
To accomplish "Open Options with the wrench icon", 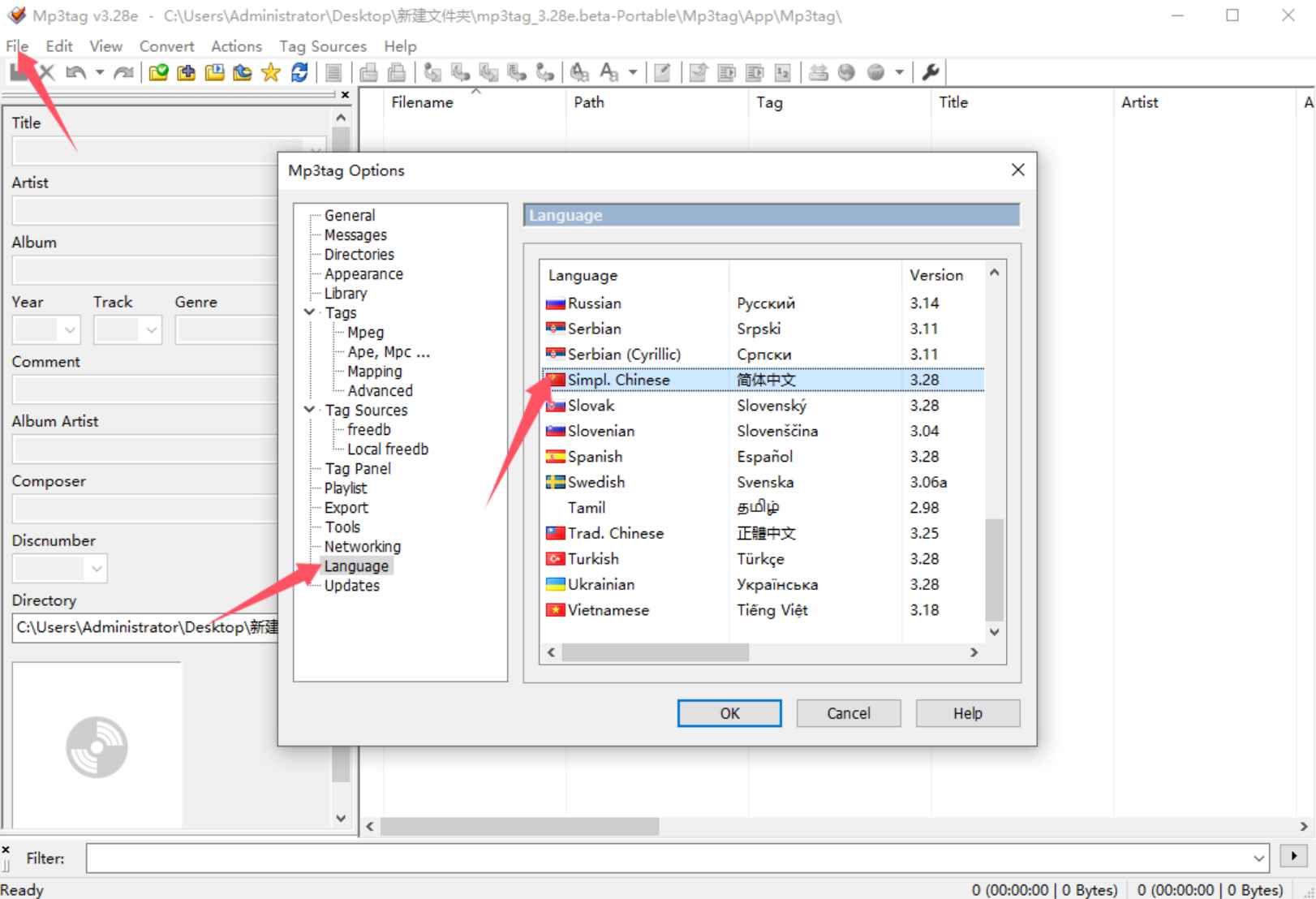I will click(x=930, y=71).
